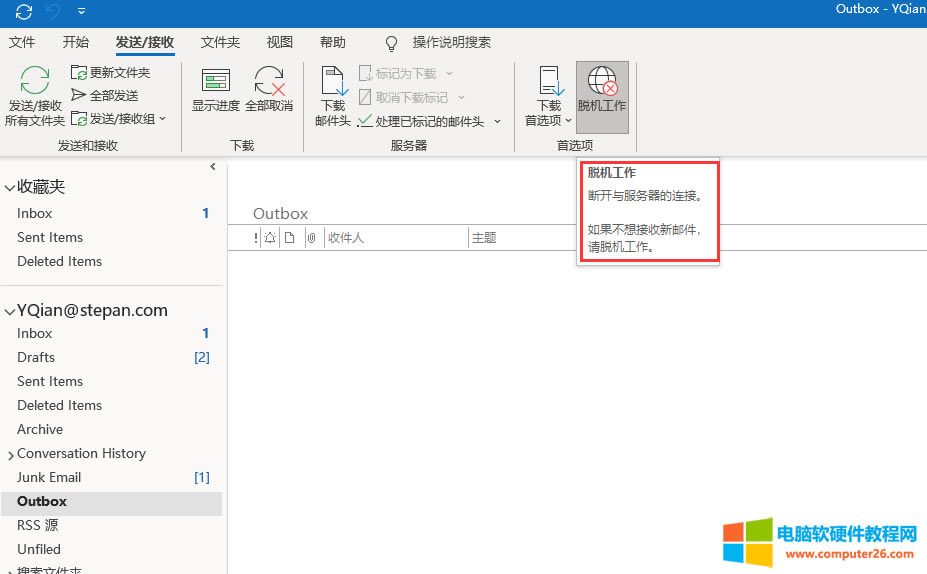Click 标记为下载 button
The height and width of the screenshot is (574, 927).
tap(398, 73)
